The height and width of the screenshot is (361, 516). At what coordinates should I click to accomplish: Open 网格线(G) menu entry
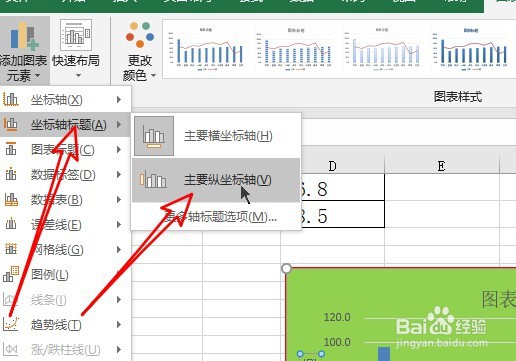[65, 250]
